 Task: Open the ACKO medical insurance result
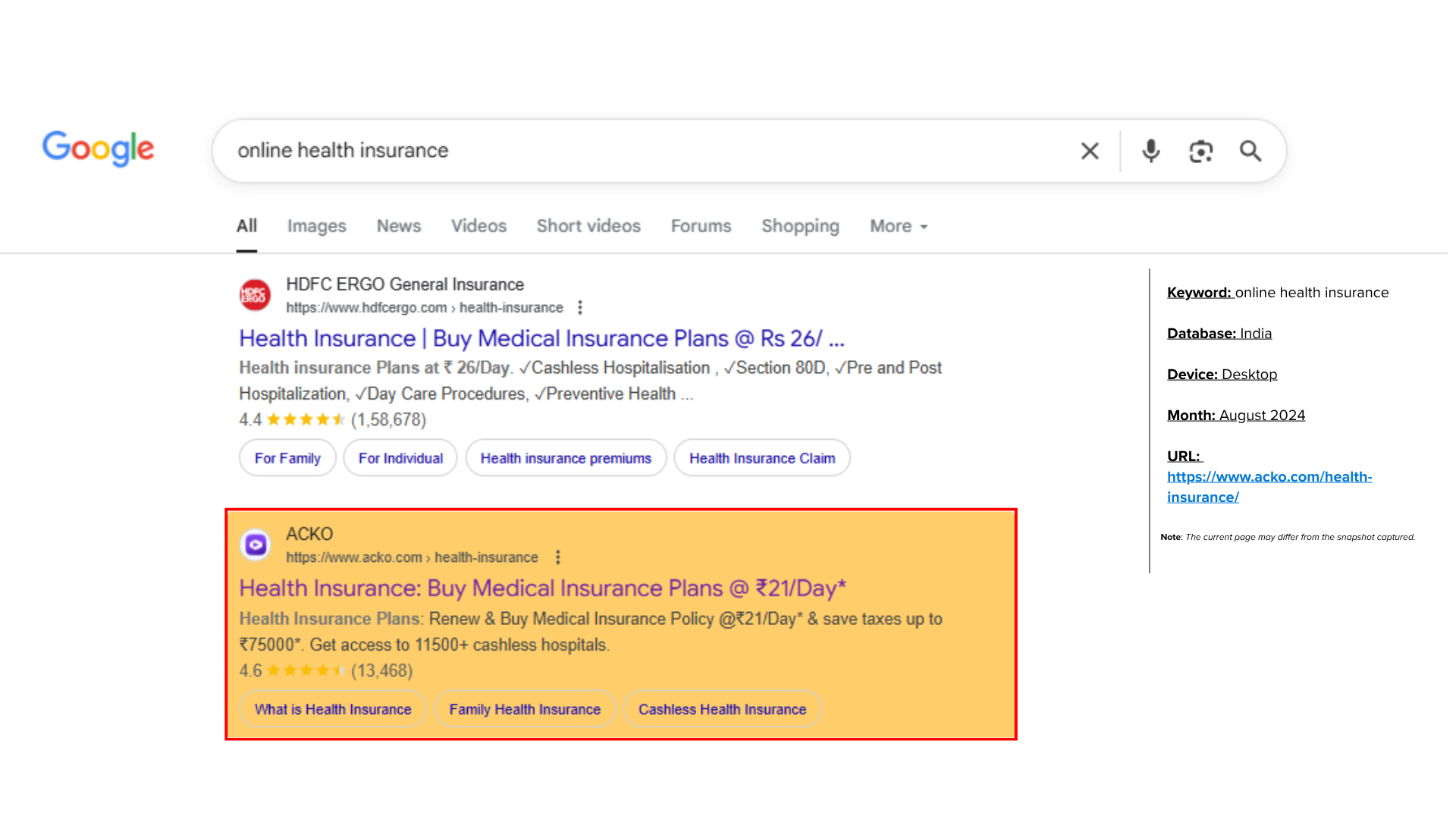[x=543, y=588]
